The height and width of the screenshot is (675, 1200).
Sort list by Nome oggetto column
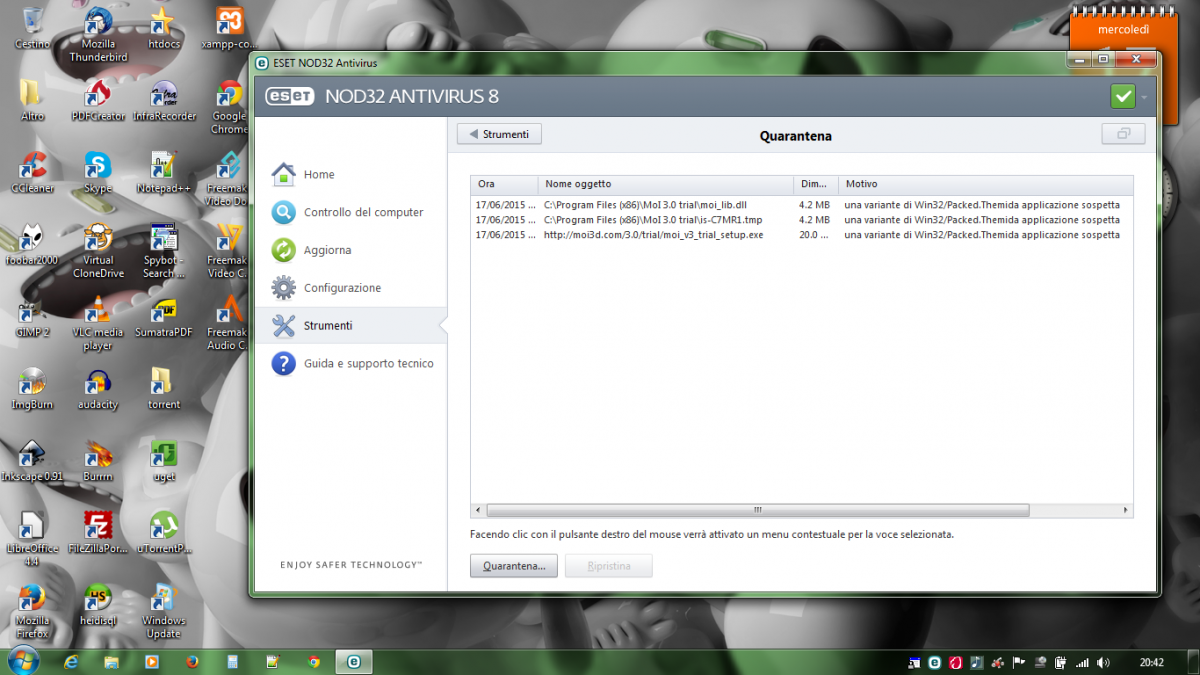[665, 184]
